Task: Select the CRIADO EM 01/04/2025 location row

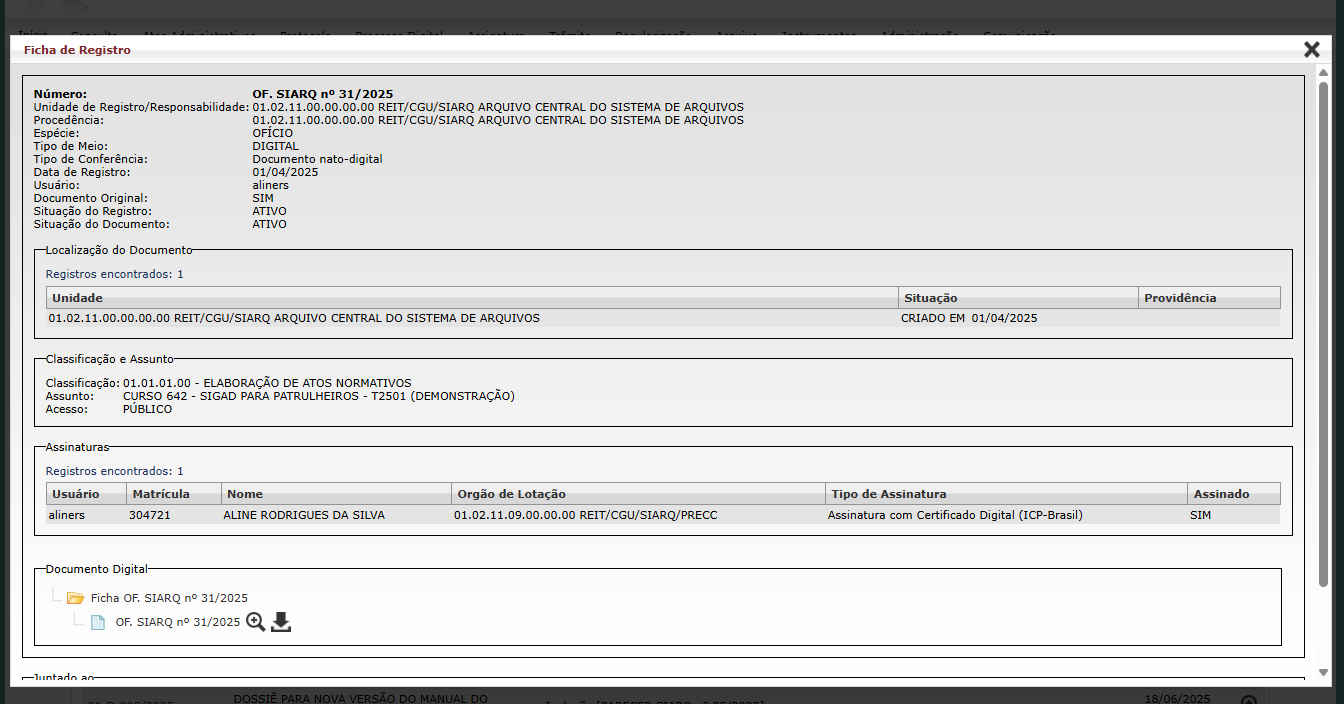Action: click(x=968, y=318)
